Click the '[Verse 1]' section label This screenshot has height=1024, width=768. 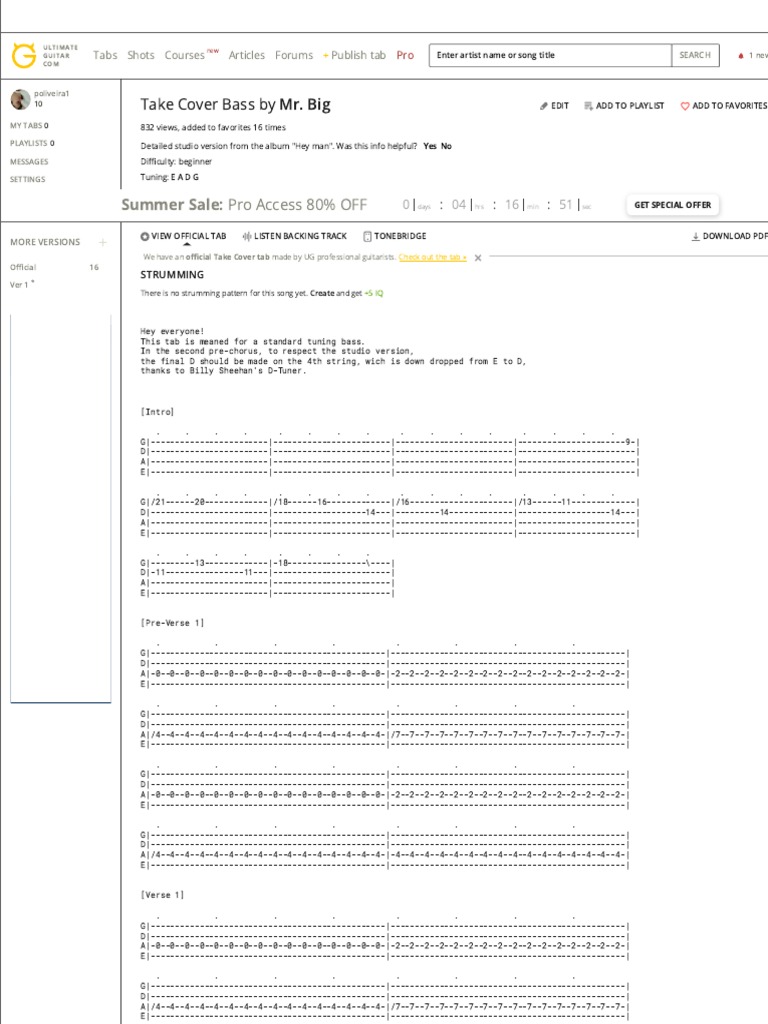pos(162,895)
